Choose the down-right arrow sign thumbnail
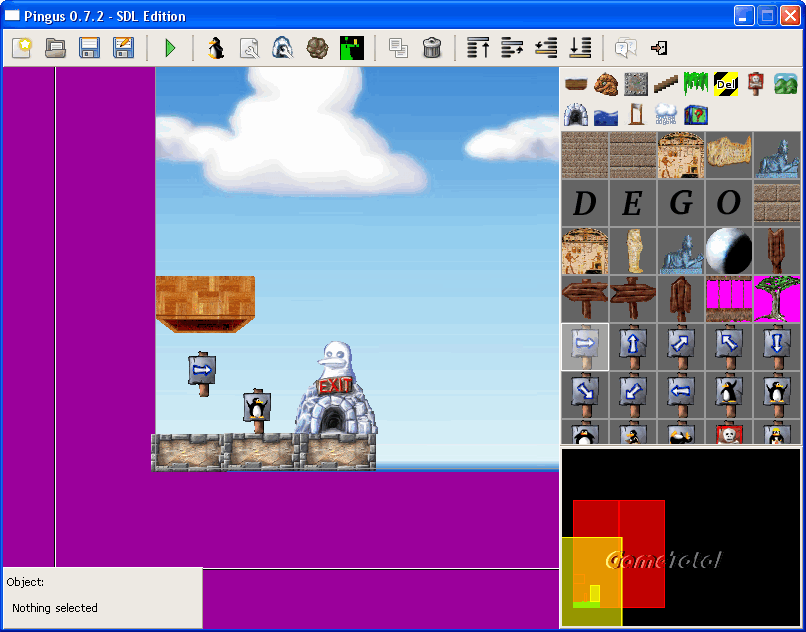Screen dimensions: 806x632 (584, 394)
